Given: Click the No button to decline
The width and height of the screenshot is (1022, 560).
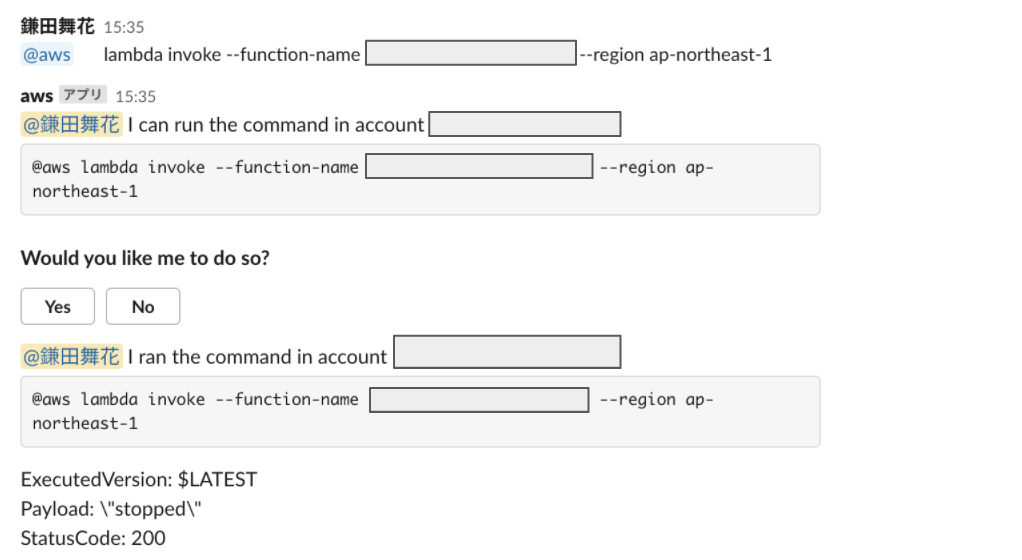Looking at the screenshot, I should (x=143, y=306).
